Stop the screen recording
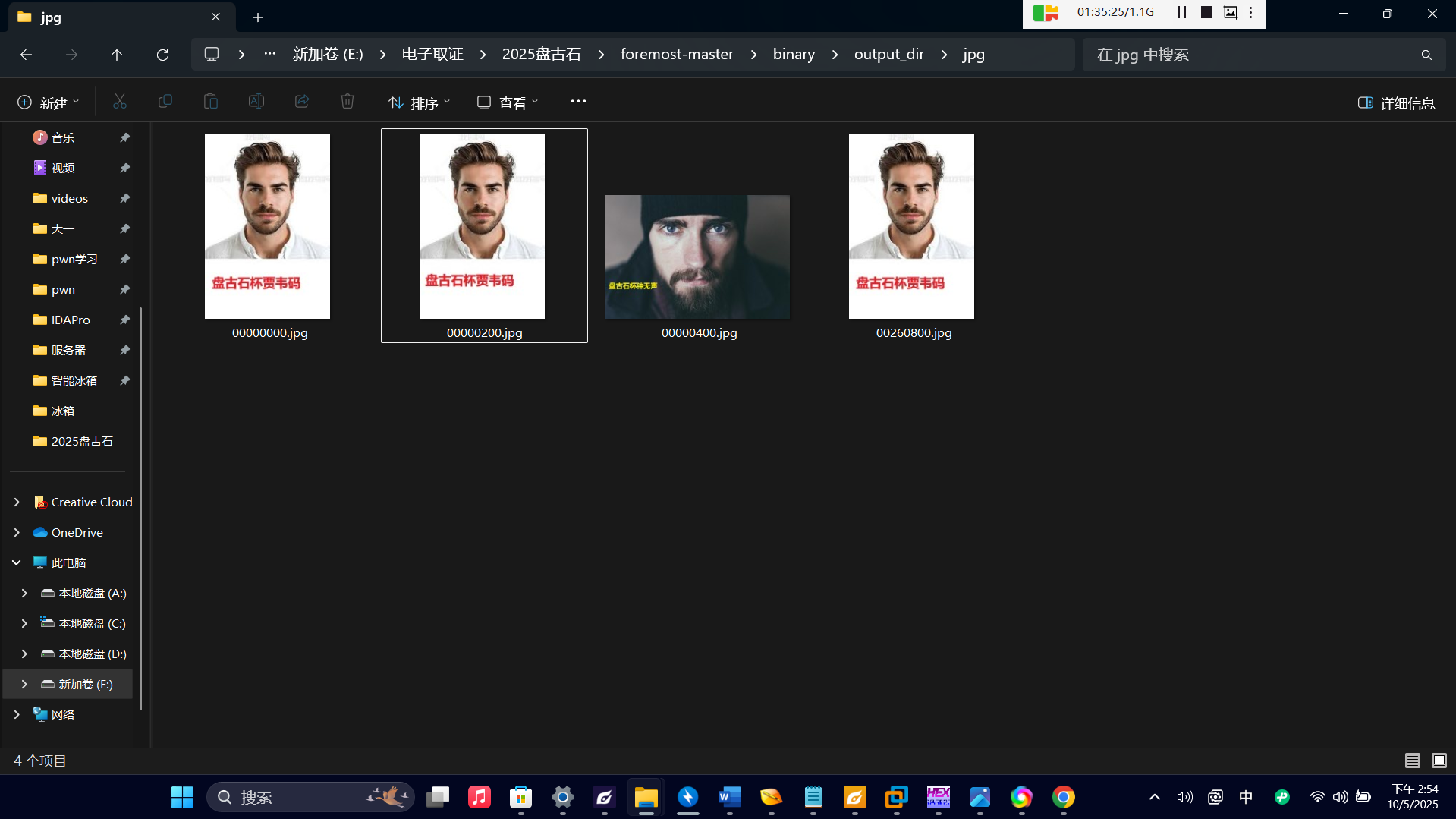 [1206, 12]
